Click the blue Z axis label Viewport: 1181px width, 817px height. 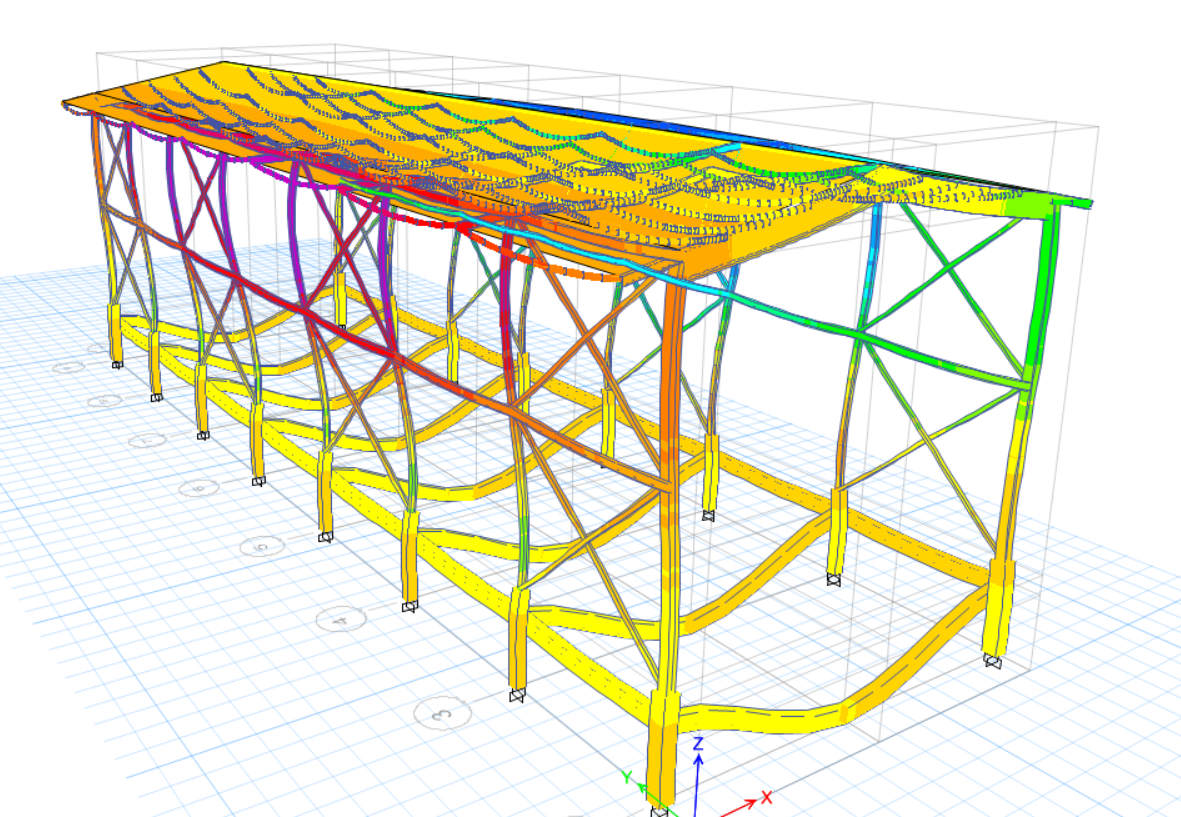[699, 743]
